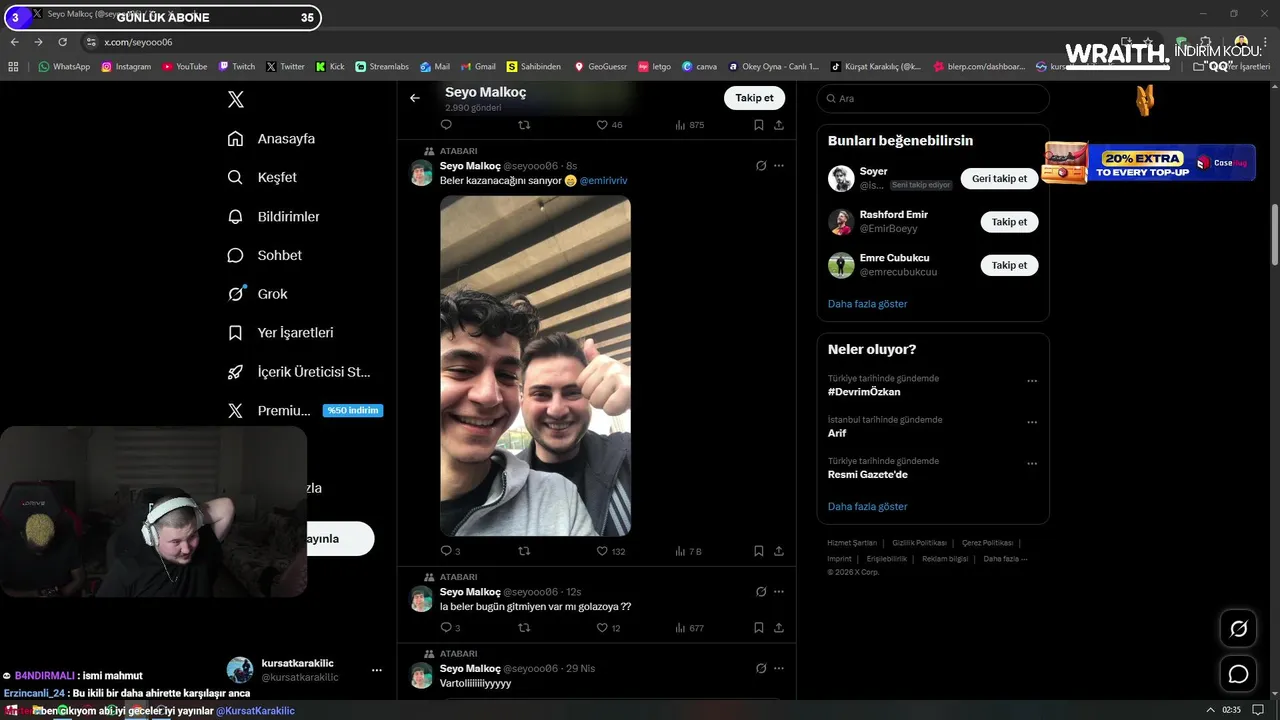Reload the page in the browser

click(x=62, y=42)
